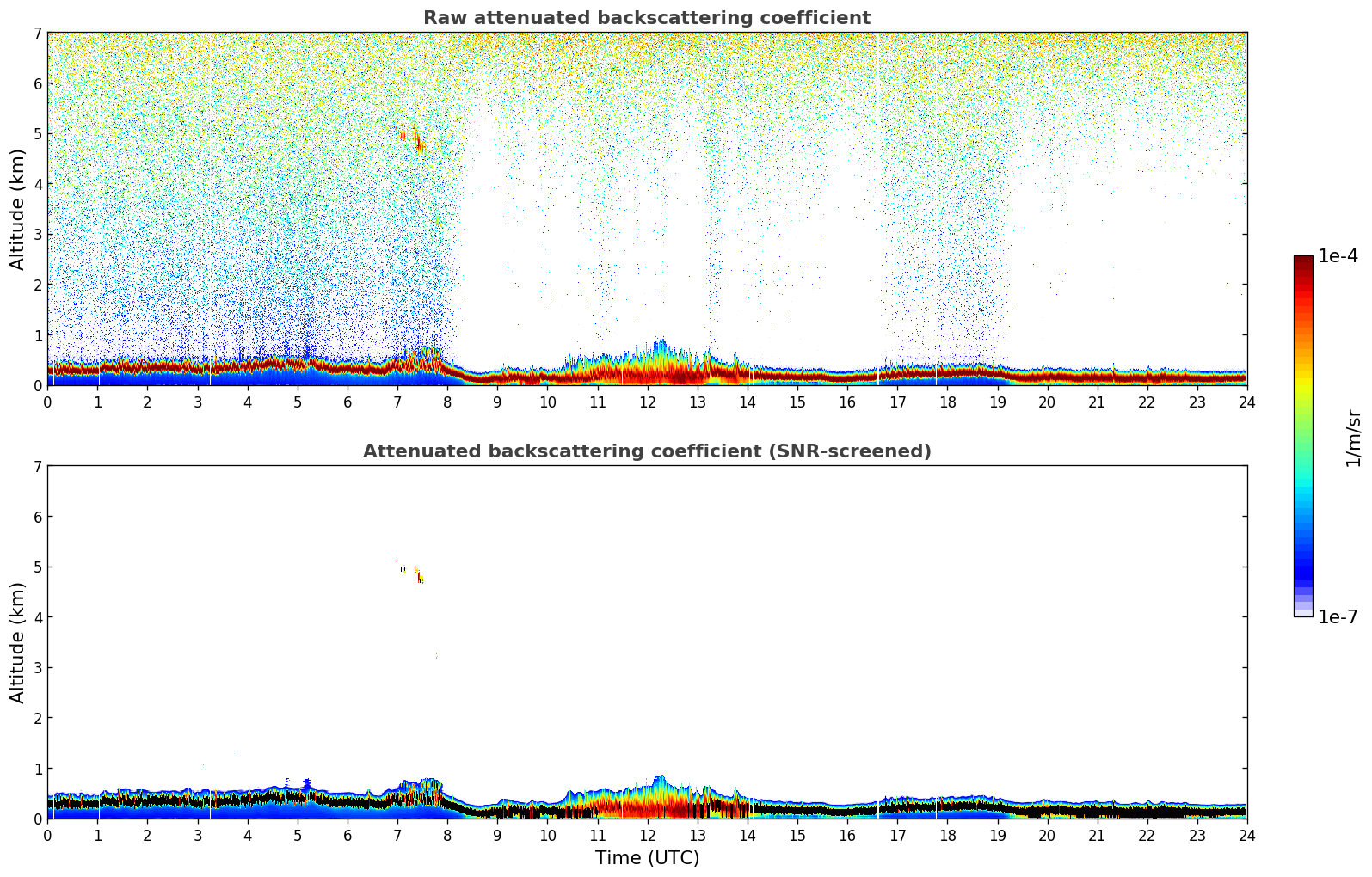Click the 'Attenuated backscattering coefficient (SNR-screened)' title
The image size is (1372, 877).
(646, 451)
